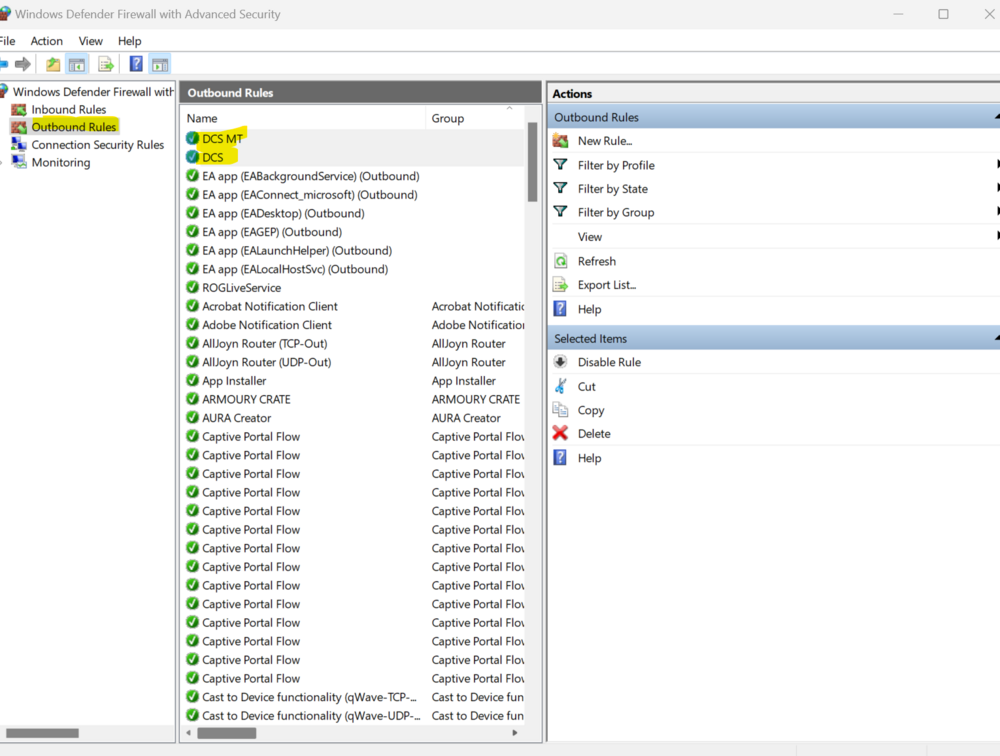The height and width of the screenshot is (756, 1000).
Task: Click the New Rule action icon
Action: click(x=561, y=141)
